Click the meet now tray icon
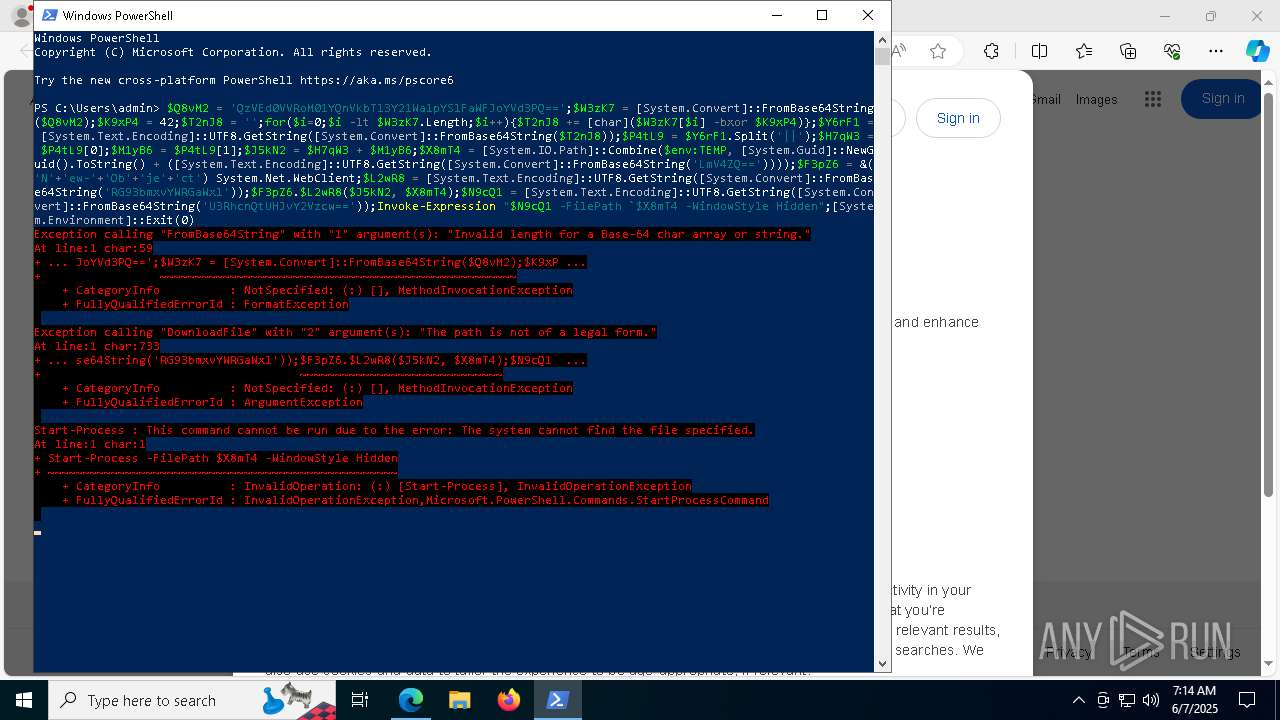This screenshot has width=1280, height=720. [x=1103, y=700]
